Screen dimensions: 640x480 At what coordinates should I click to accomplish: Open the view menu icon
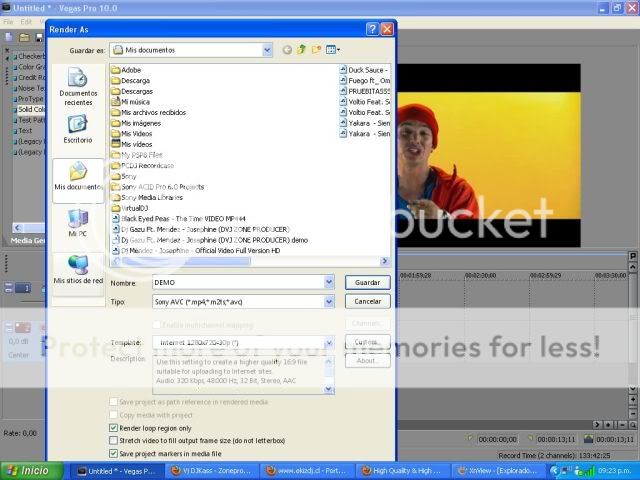tap(333, 50)
